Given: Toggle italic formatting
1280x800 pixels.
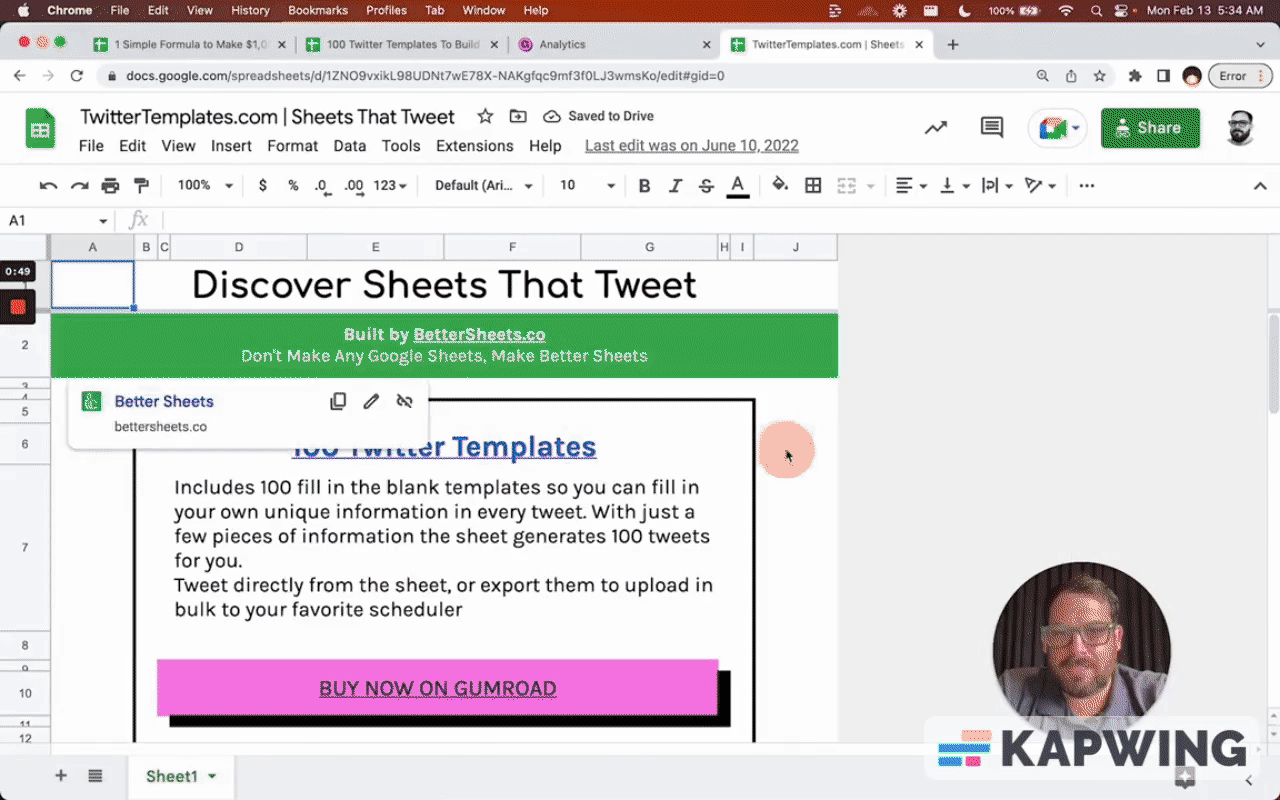Looking at the screenshot, I should 675,186.
